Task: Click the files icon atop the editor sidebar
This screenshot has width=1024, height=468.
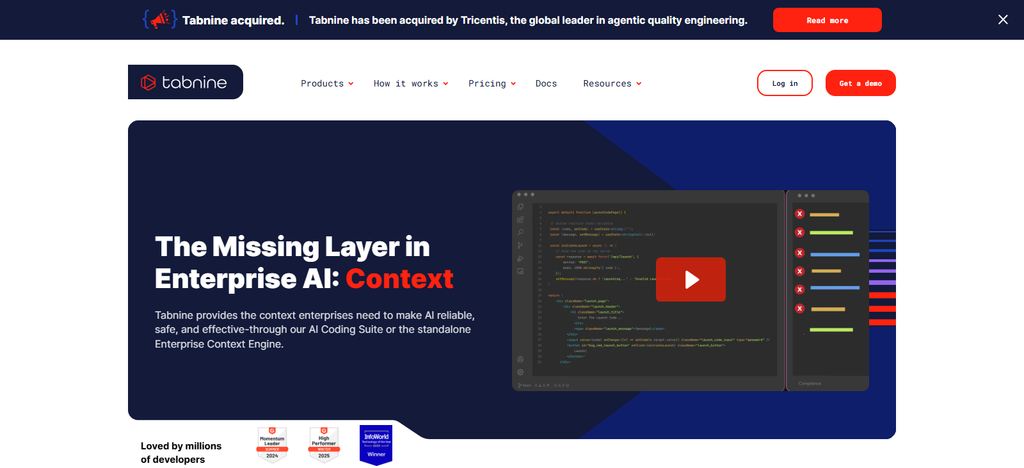Action: click(x=520, y=207)
